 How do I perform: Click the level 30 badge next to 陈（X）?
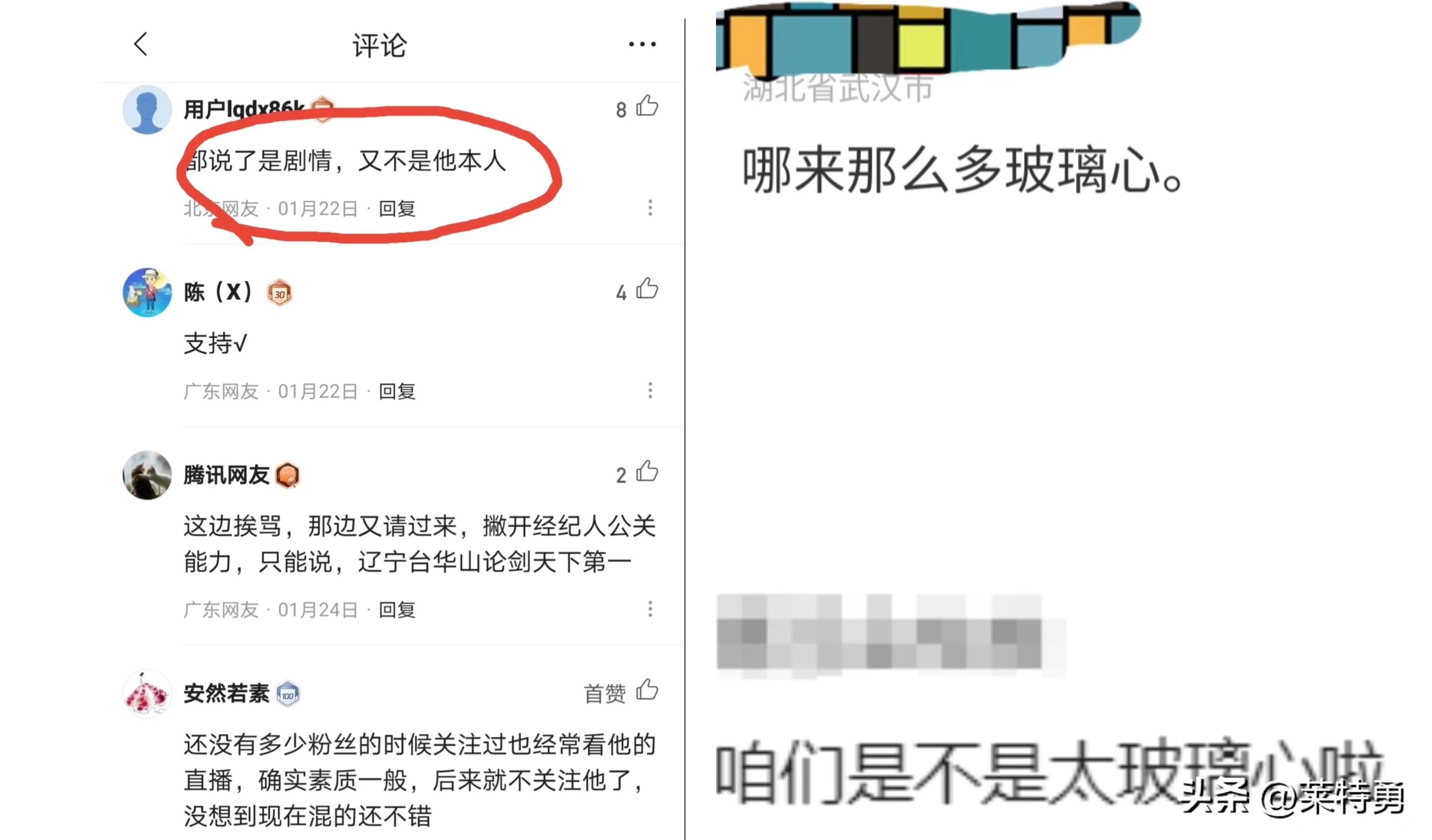(x=280, y=293)
